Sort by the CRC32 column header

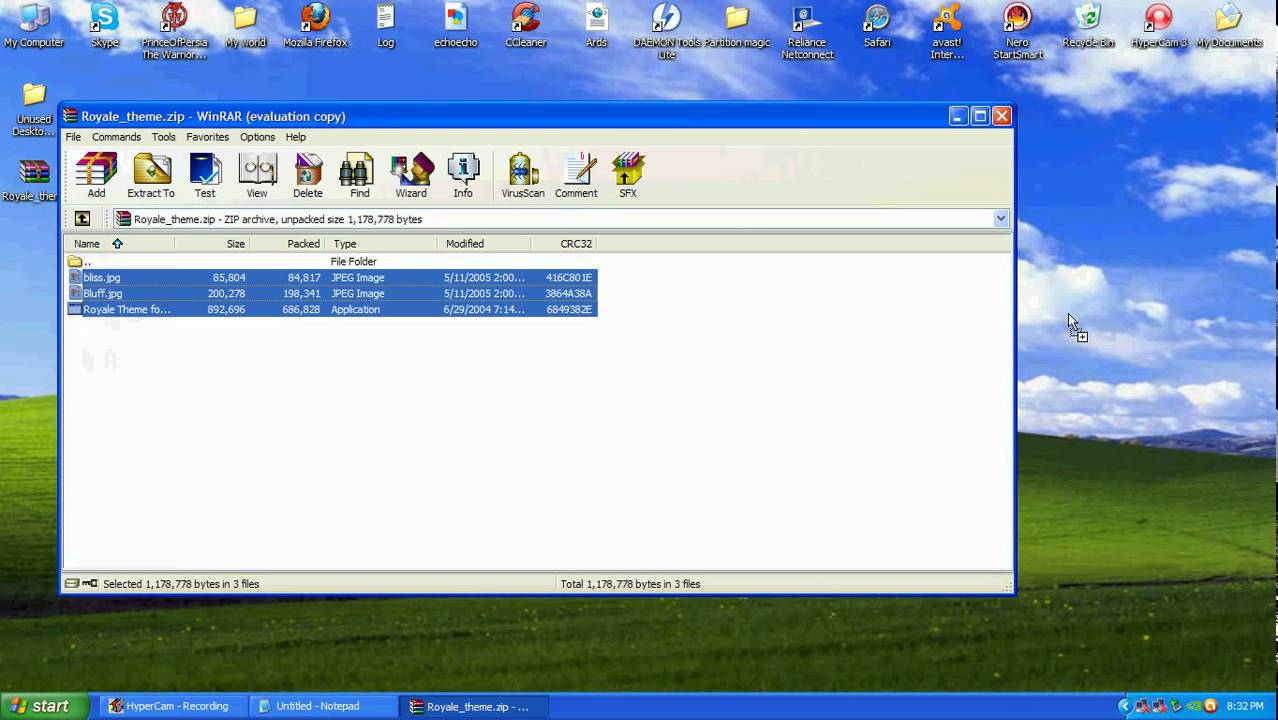pyautogui.click(x=564, y=244)
